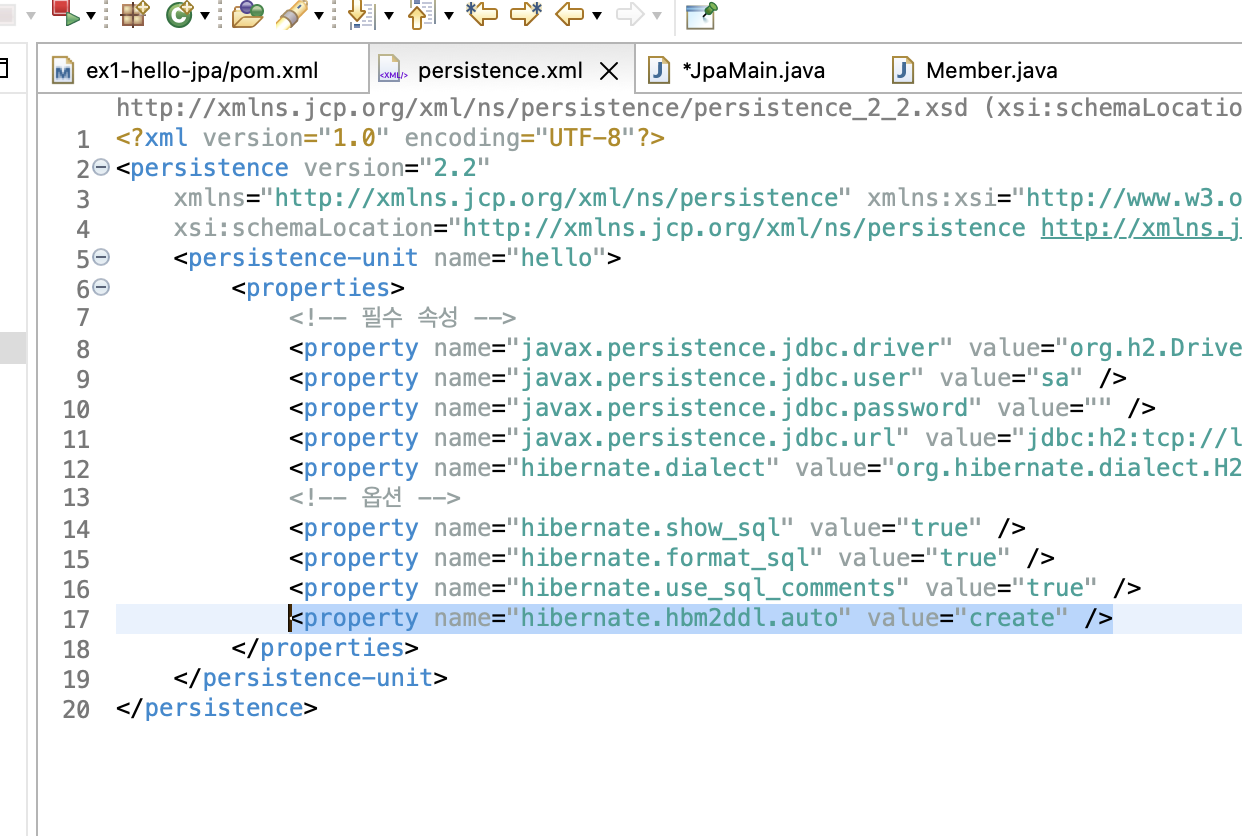The height and width of the screenshot is (836, 1242).
Task: Click the Maven icon on pom.xml tab
Action: pos(64,71)
